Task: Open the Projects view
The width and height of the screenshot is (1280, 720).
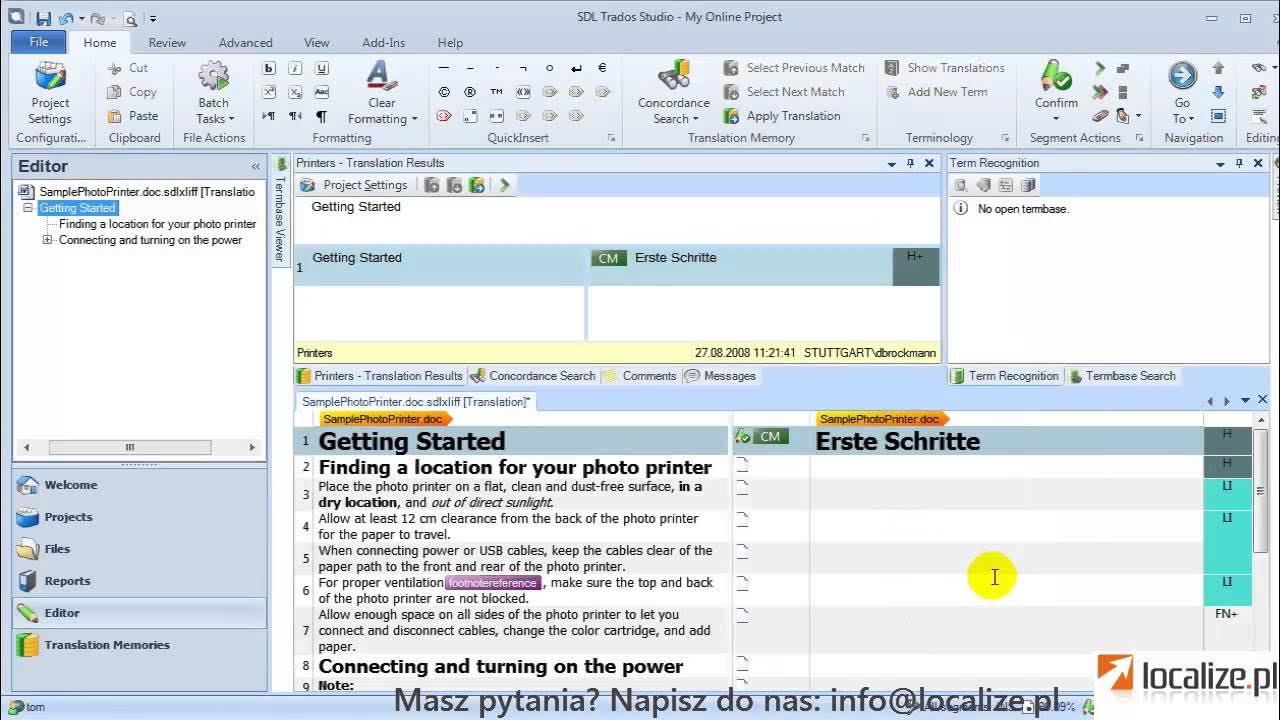Action: tap(139, 517)
